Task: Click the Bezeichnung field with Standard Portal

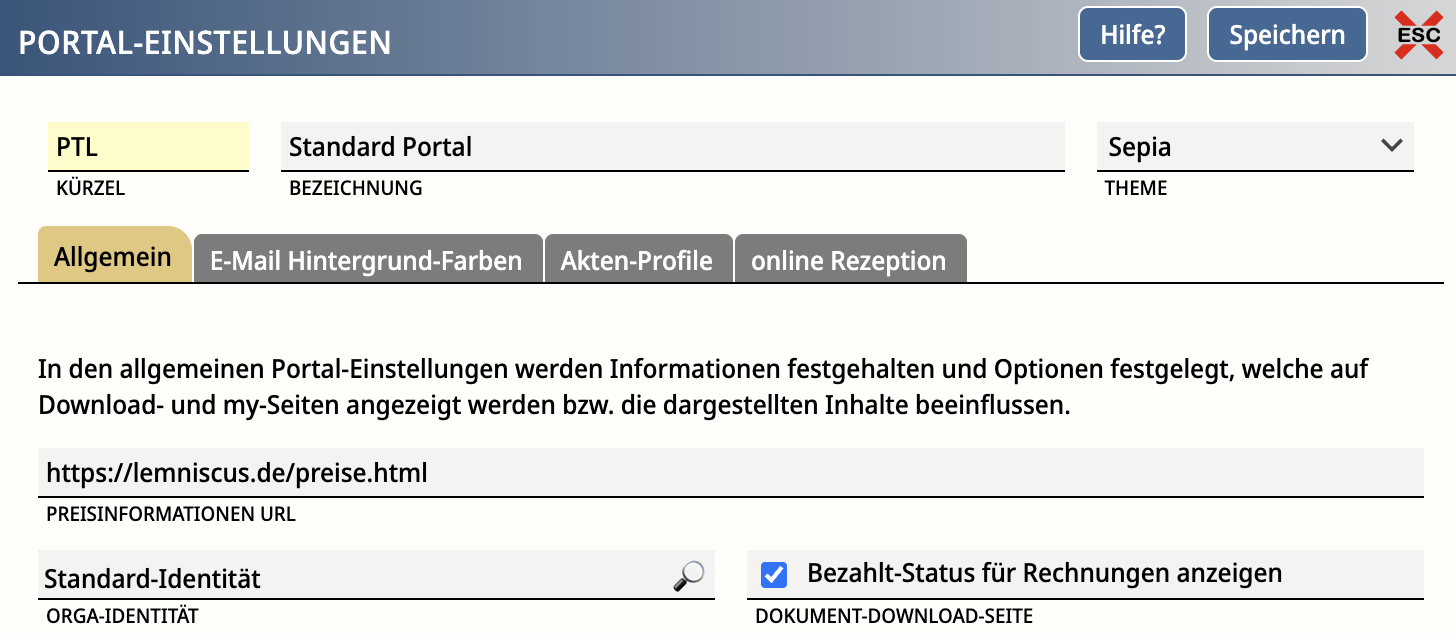Action: click(673, 147)
